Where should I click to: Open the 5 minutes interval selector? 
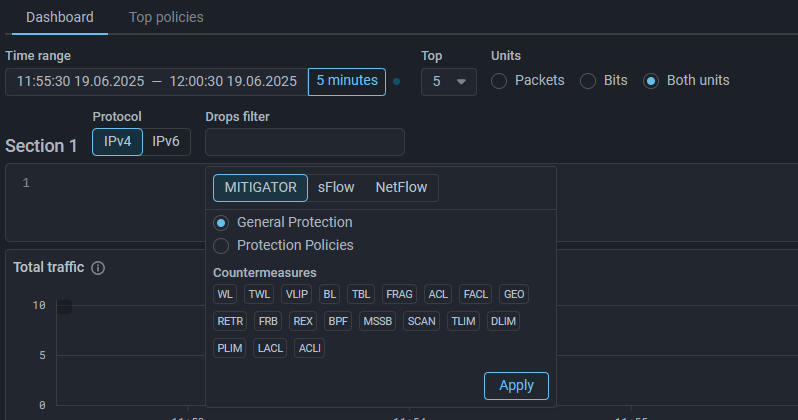347,81
